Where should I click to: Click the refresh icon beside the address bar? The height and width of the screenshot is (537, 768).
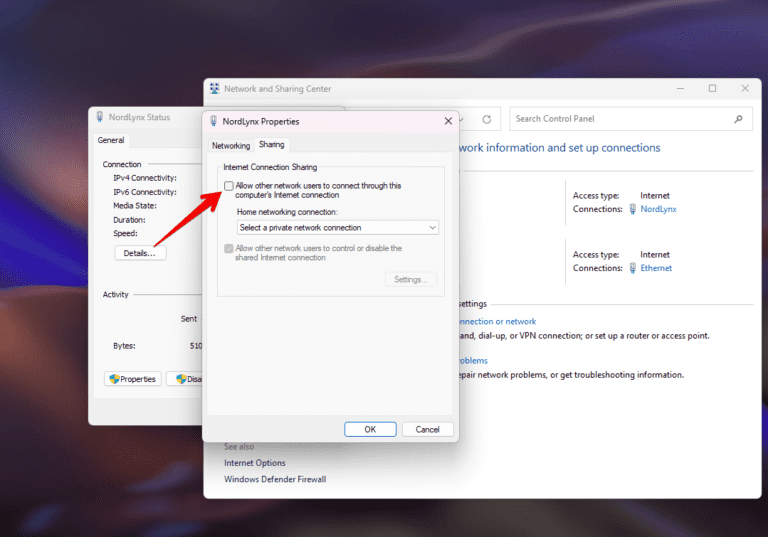pyautogui.click(x=487, y=119)
